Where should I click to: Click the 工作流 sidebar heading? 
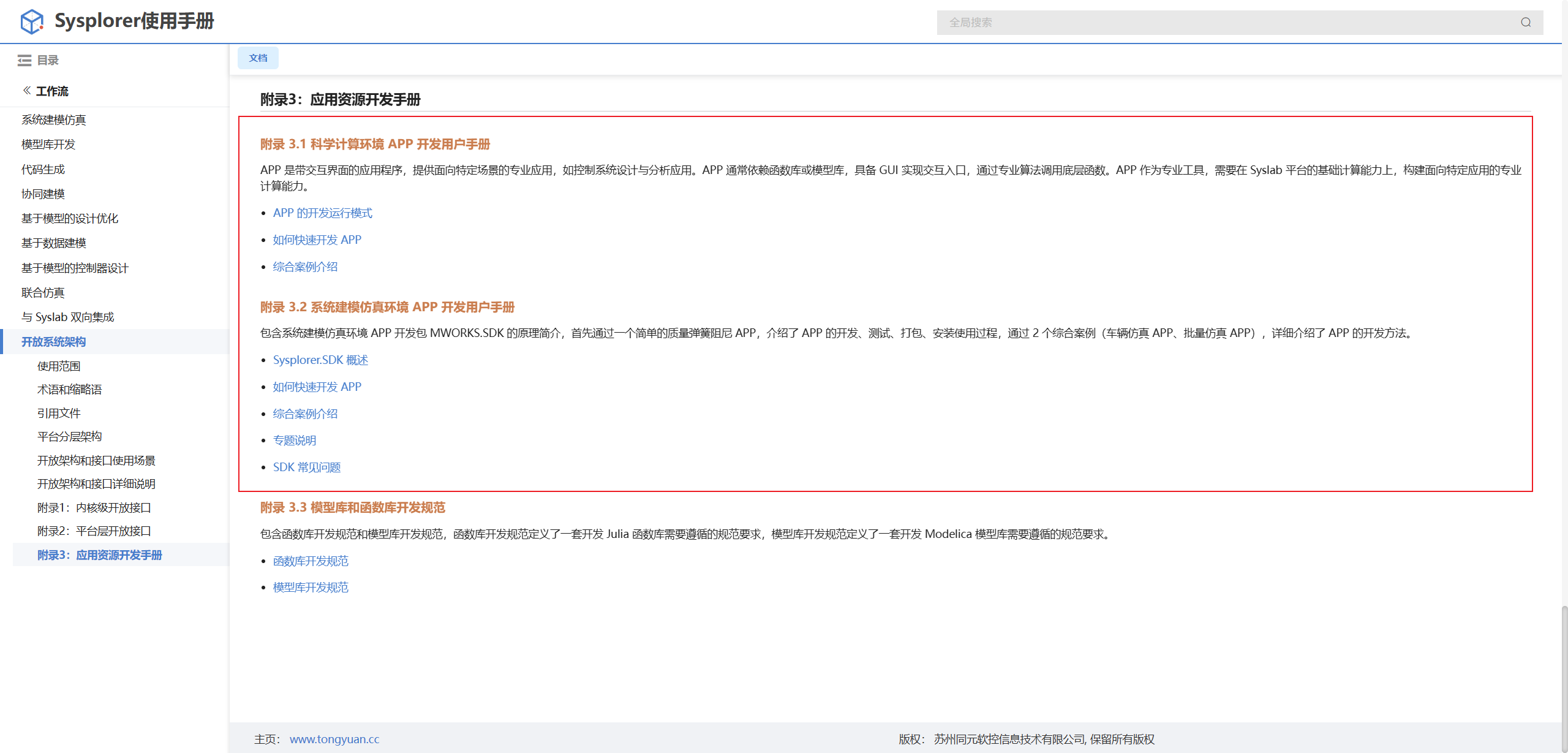52,91
